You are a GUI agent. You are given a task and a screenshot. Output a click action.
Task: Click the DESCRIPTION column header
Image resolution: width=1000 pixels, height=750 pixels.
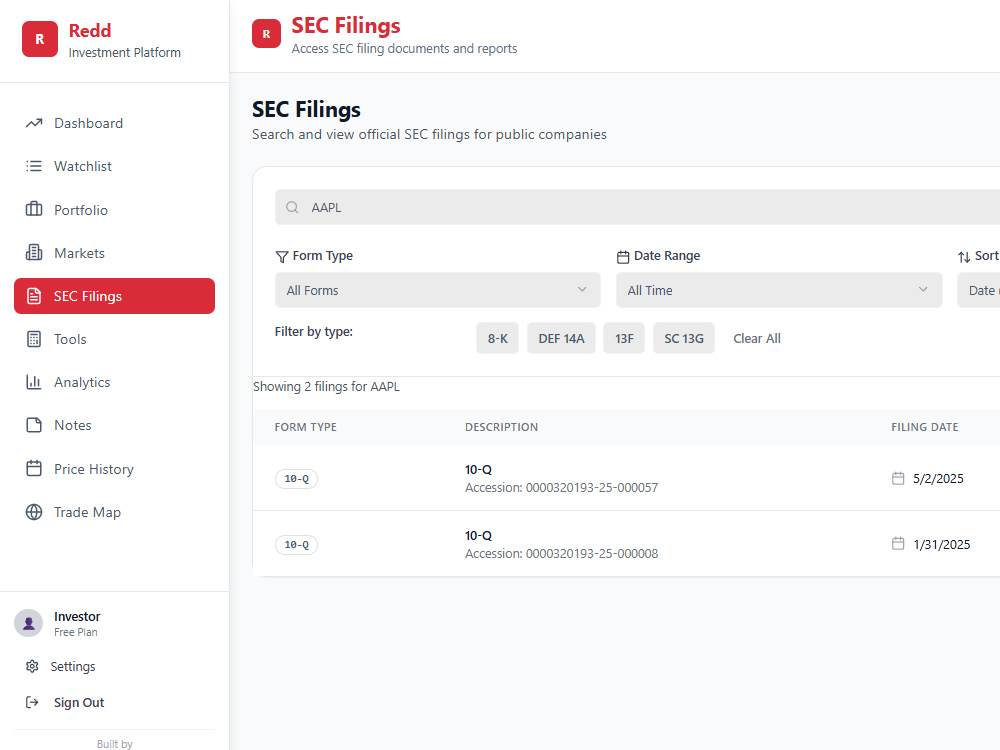(501, 427)
